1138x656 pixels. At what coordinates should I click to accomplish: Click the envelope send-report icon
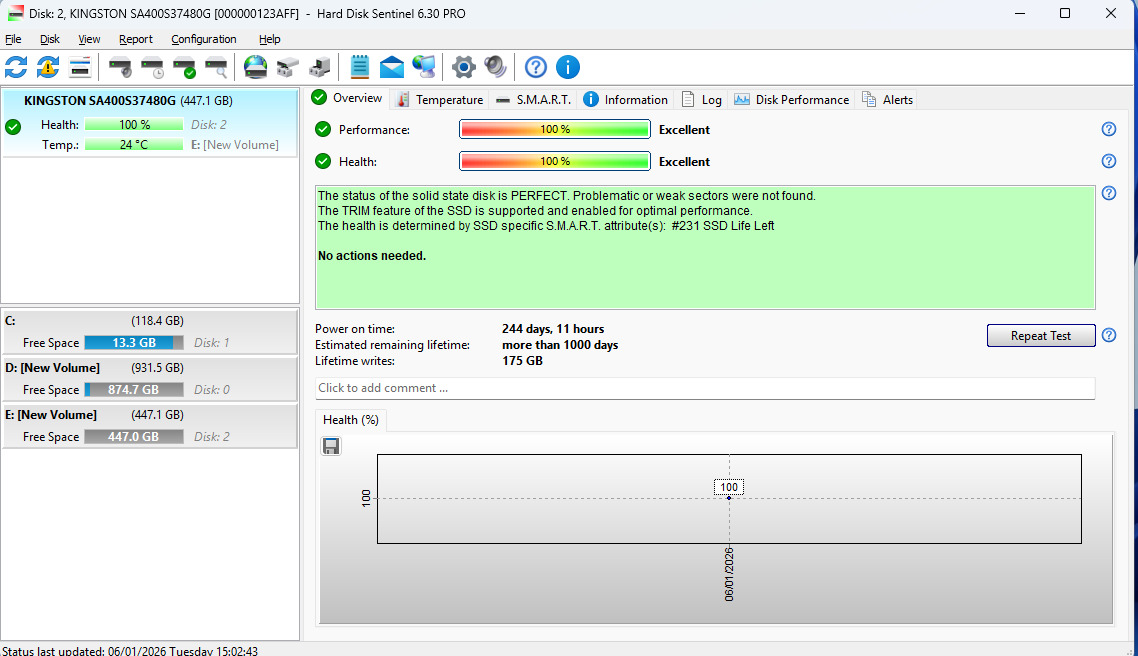coord(392,67)
